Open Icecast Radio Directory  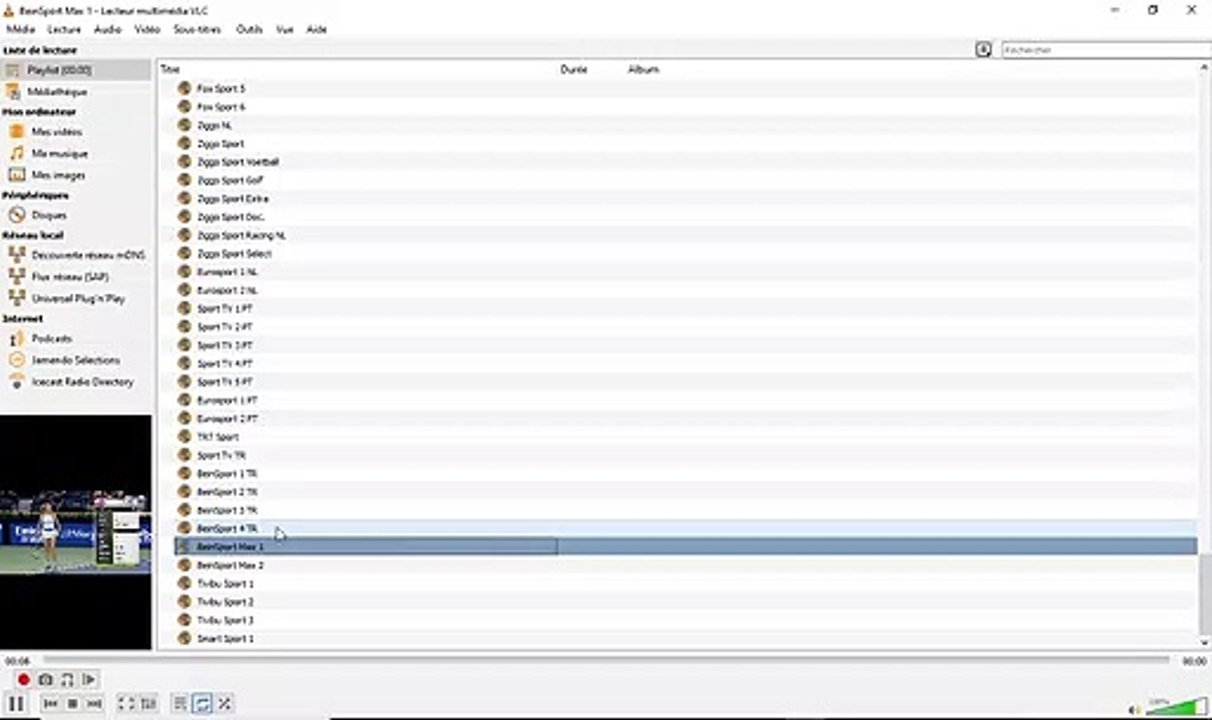coord(82,382)
